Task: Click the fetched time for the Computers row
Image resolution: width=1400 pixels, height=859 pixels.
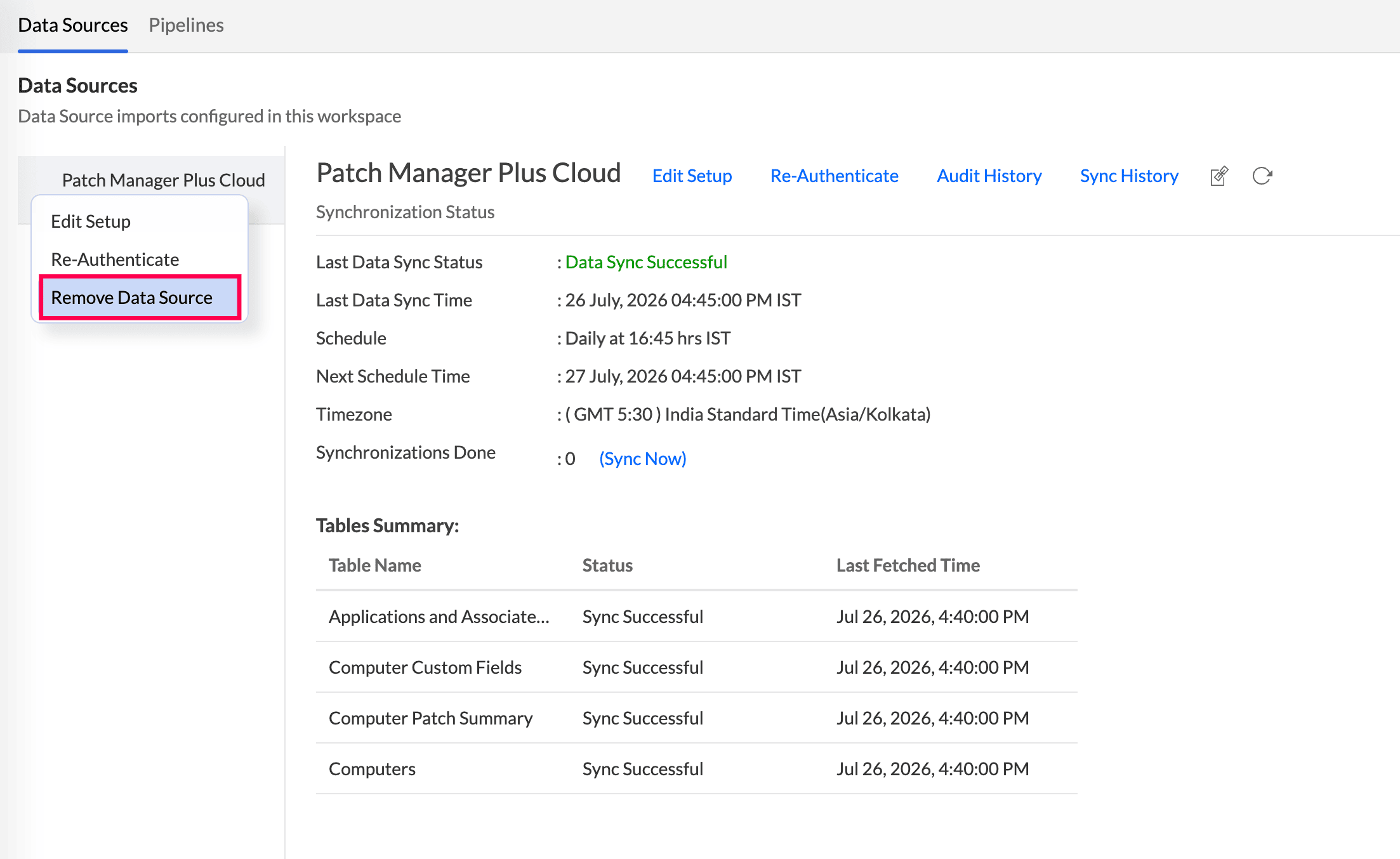Action: click(932, 769)
